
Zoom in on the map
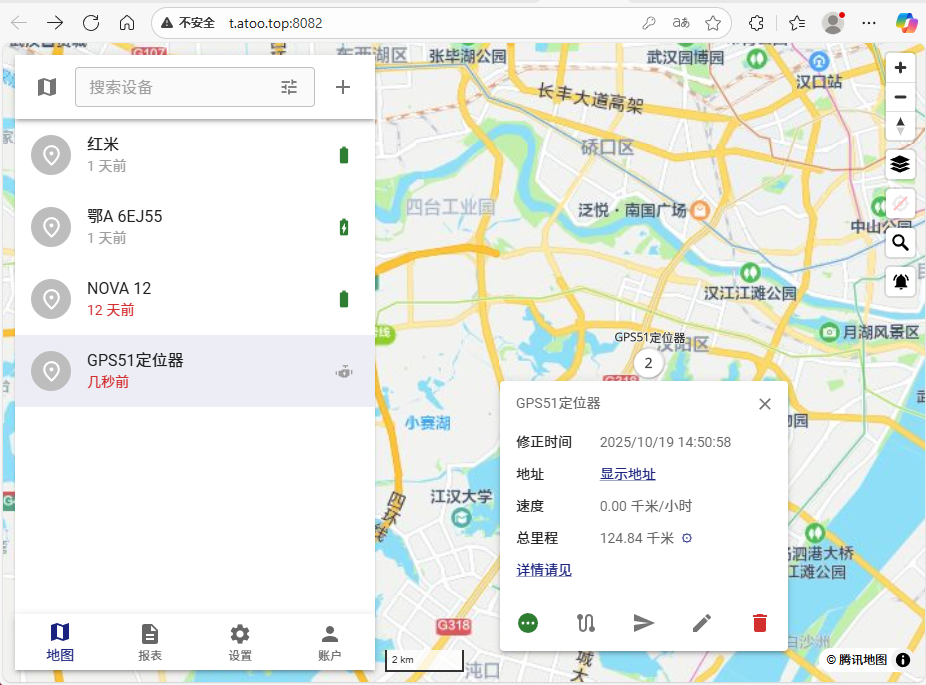tap(900, 68)
